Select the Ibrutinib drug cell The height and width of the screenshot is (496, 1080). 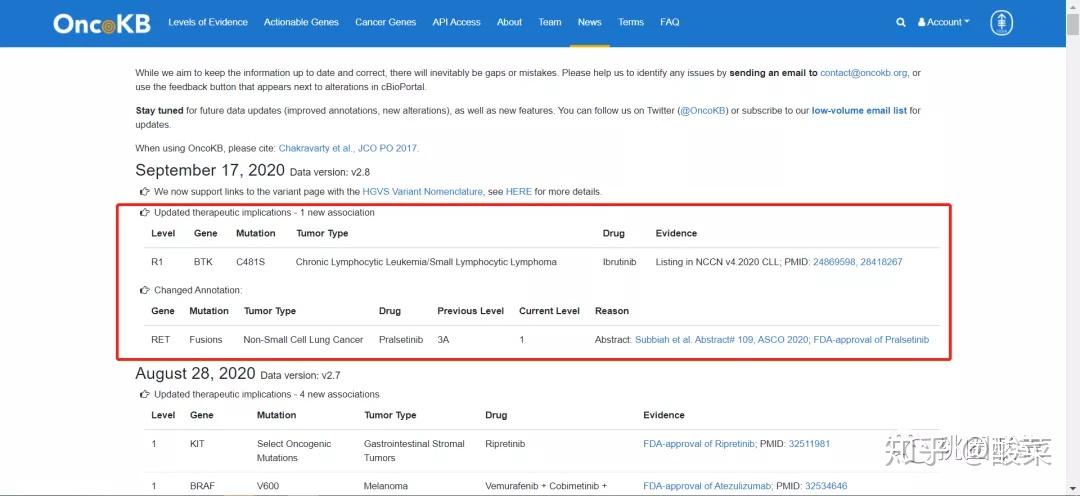619,262
